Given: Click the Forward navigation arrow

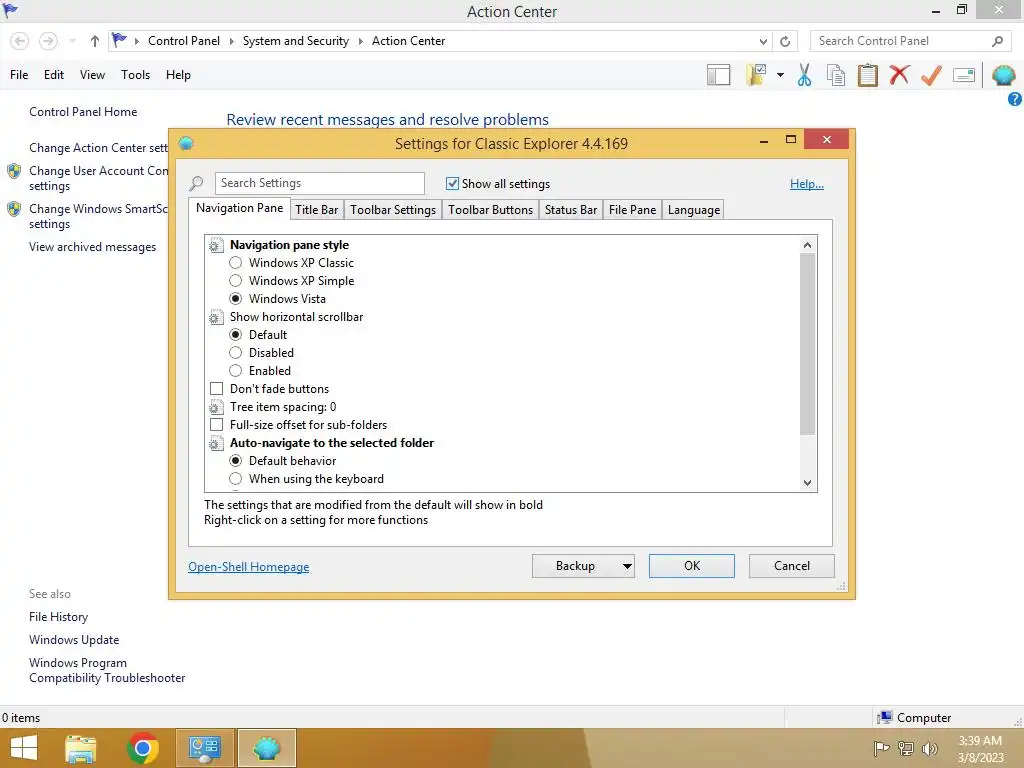Looking at the screenshot, I should pyautogui.click(x=48, y=41).
